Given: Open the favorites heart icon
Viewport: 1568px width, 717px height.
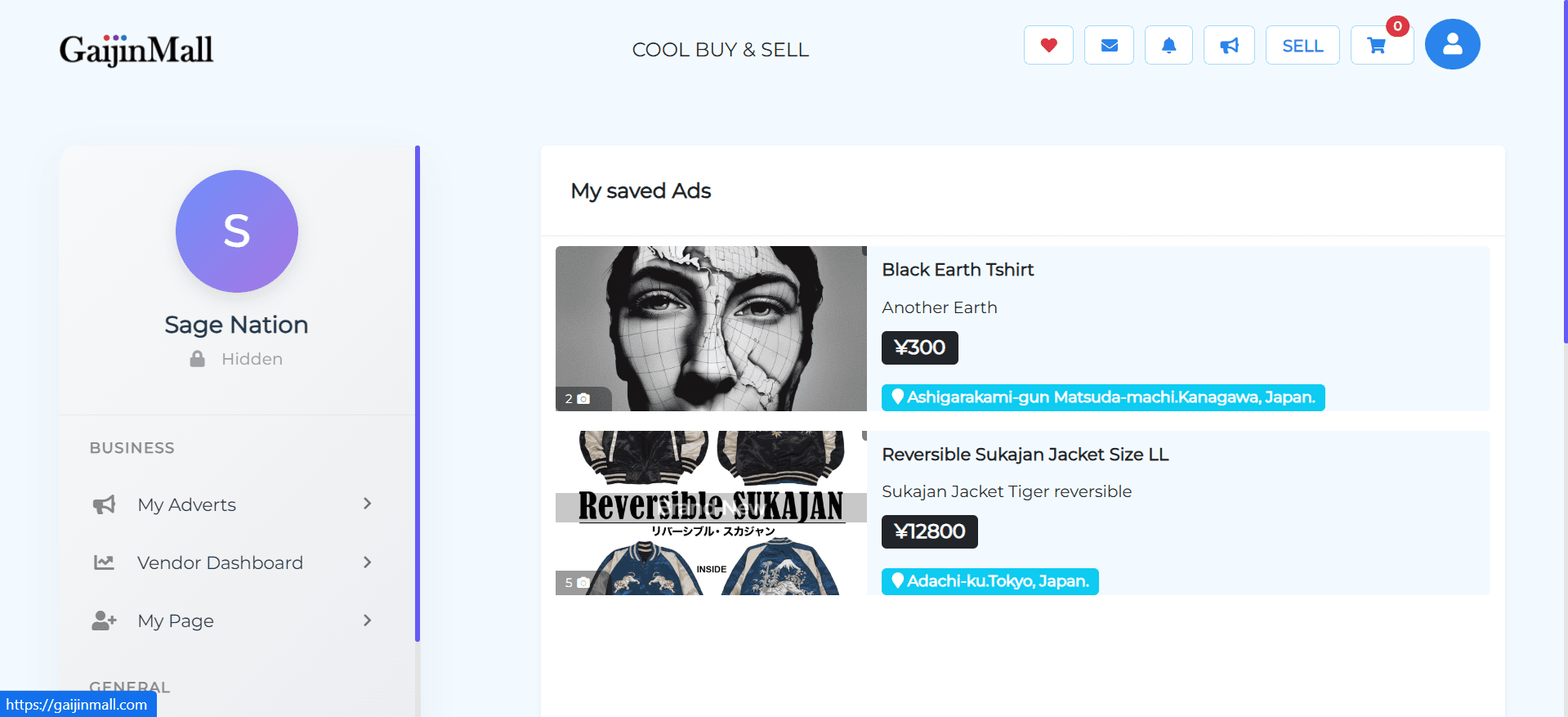Looking at the screenshot, I should pos(1048,45).
